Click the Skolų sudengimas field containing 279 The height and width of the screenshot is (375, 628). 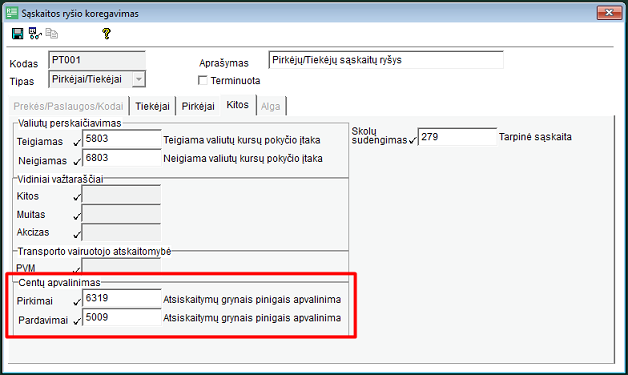coord(457,137)
